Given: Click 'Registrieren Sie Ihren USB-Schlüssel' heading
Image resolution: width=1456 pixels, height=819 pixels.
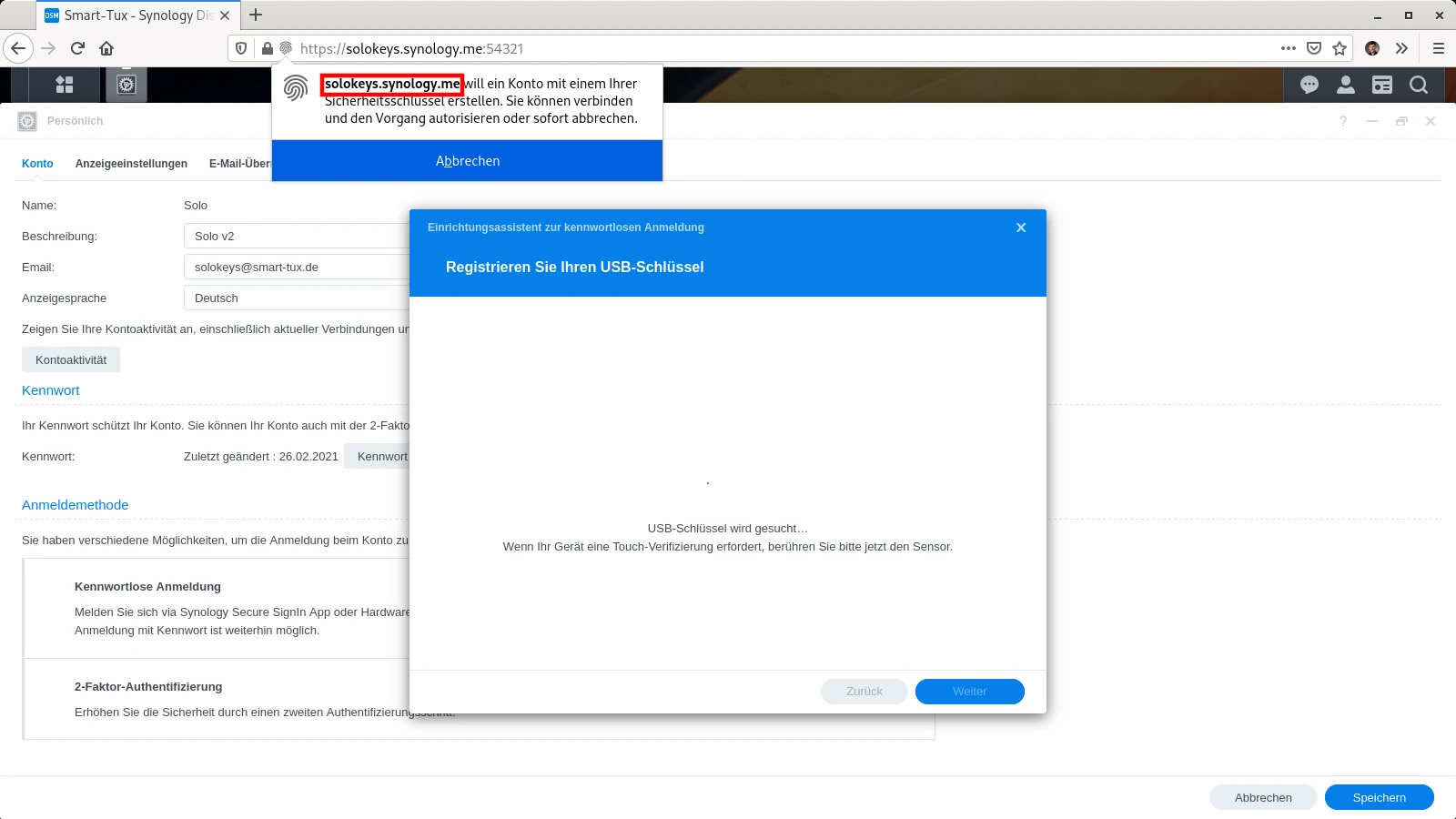Looking at the screenshot, I should [575, 267].
